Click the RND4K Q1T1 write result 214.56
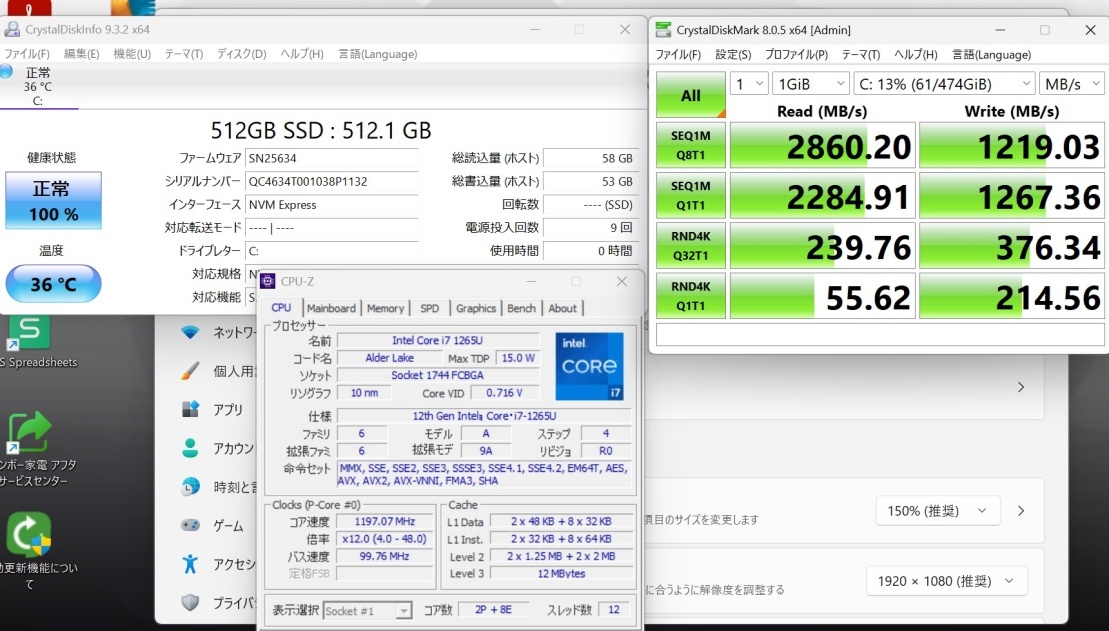The image size is (1109, 631). pyautogui.click(x=1011, y=296)
